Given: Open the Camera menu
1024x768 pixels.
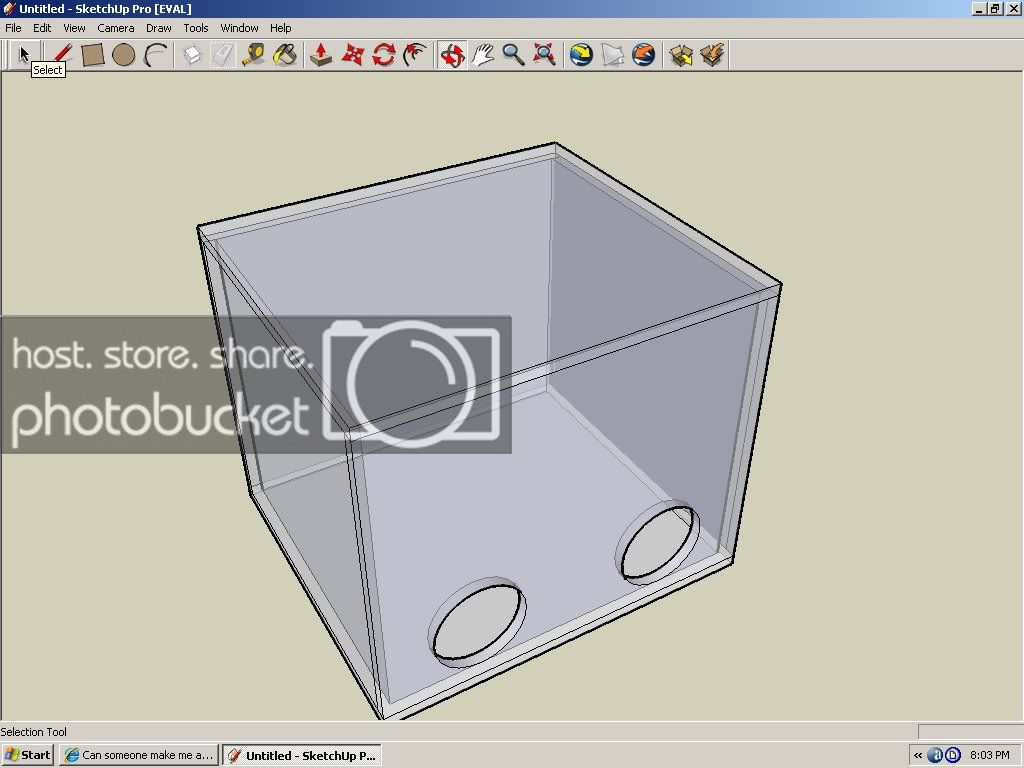Looking at the screenshot, I should (x=116, y=28).
